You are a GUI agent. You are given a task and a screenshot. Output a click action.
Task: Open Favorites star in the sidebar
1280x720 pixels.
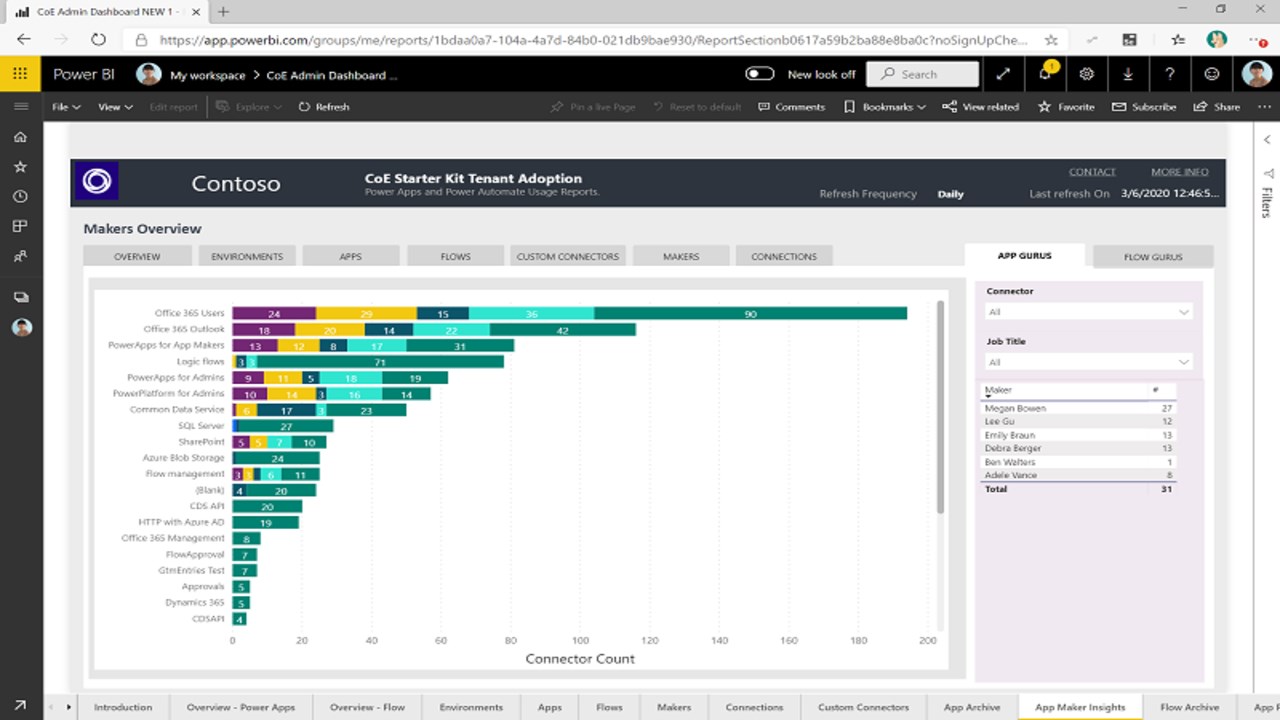20,167
